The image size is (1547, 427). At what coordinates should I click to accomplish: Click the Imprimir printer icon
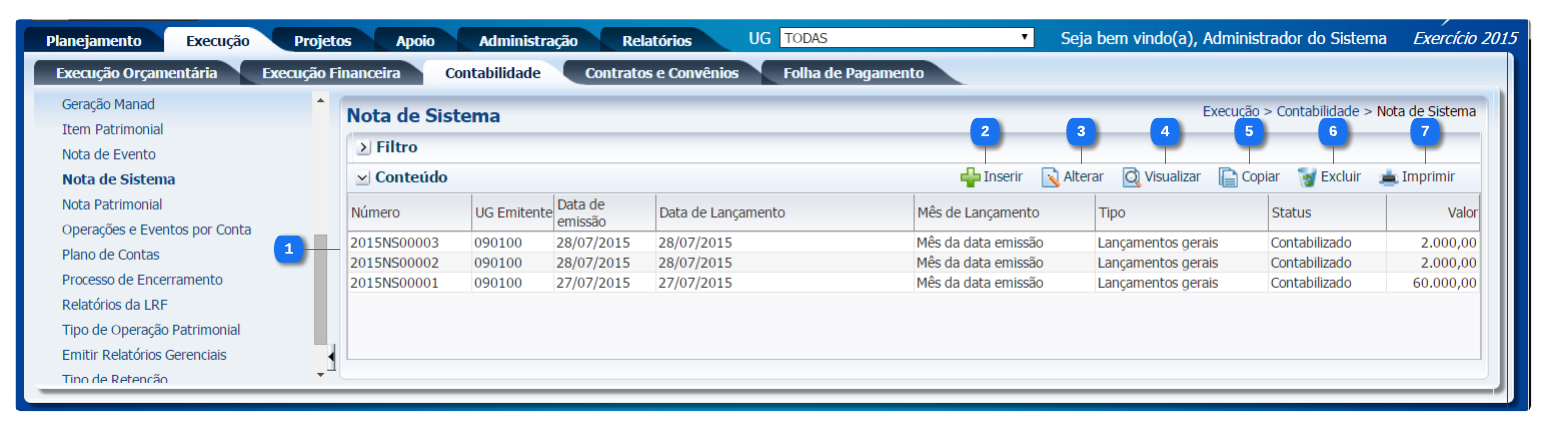pos(1388,177)
